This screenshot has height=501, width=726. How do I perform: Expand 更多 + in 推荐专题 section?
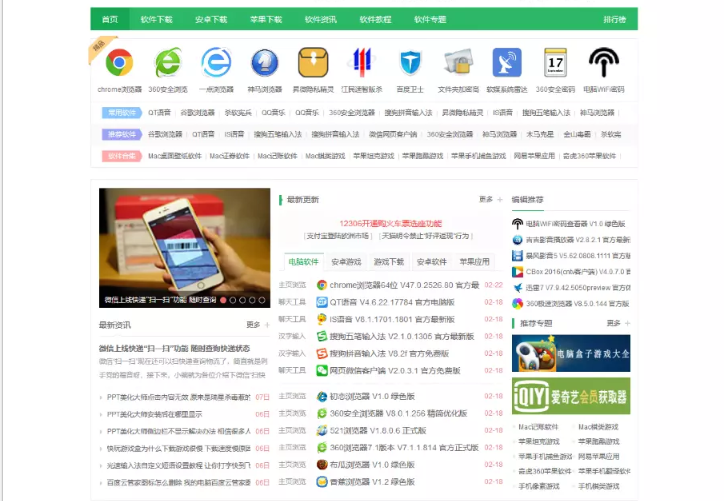(619, 323)
